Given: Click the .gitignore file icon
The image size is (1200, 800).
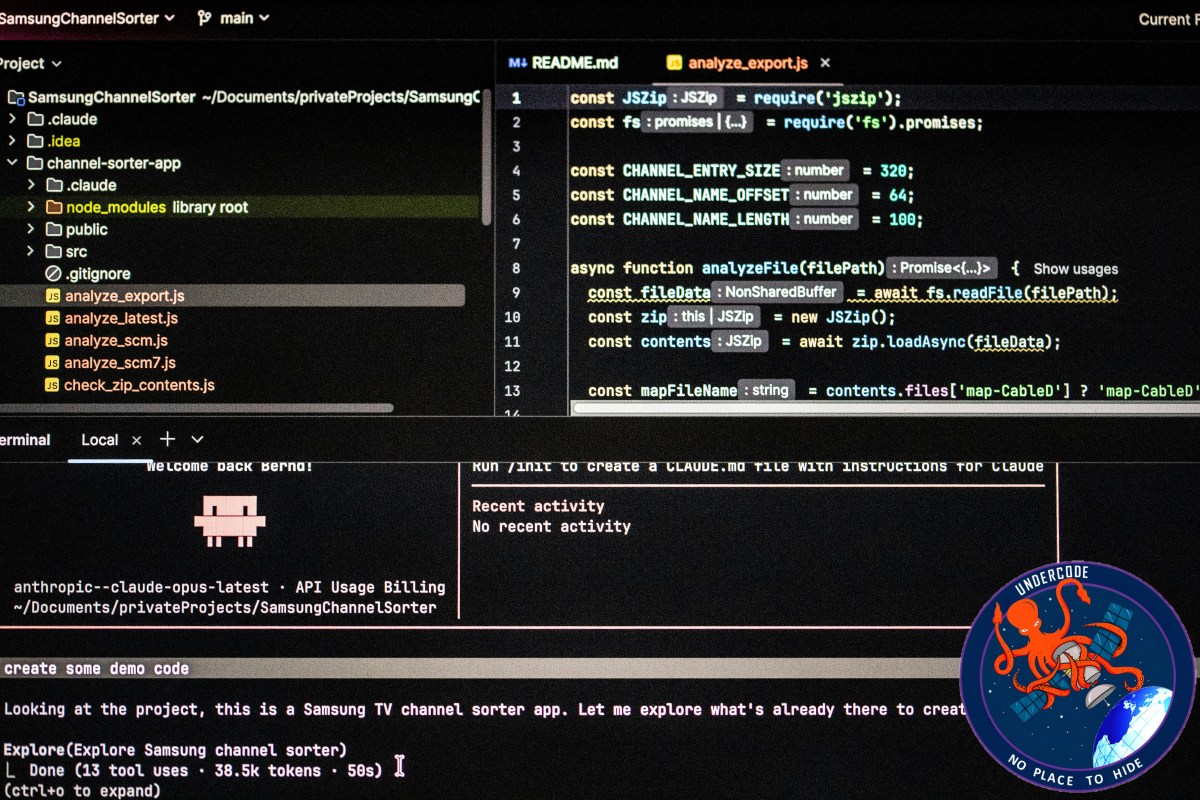Looking at the screenshot, I should [53, 273].
